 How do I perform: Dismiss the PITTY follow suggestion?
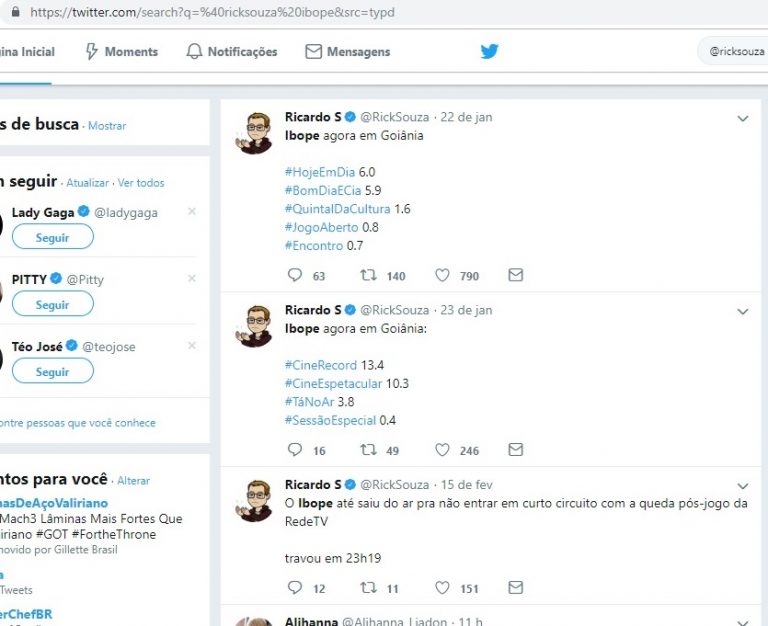point(192,278)
